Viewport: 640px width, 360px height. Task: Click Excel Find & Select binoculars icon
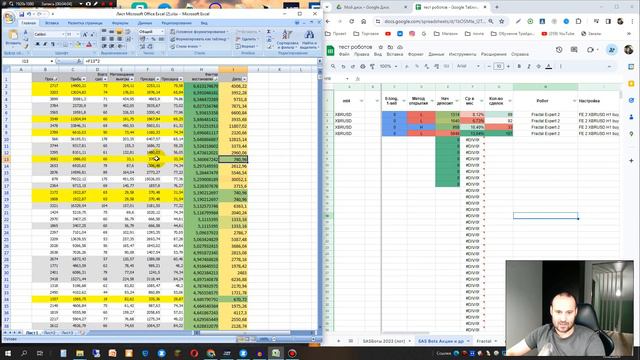[x=309, y=39]
